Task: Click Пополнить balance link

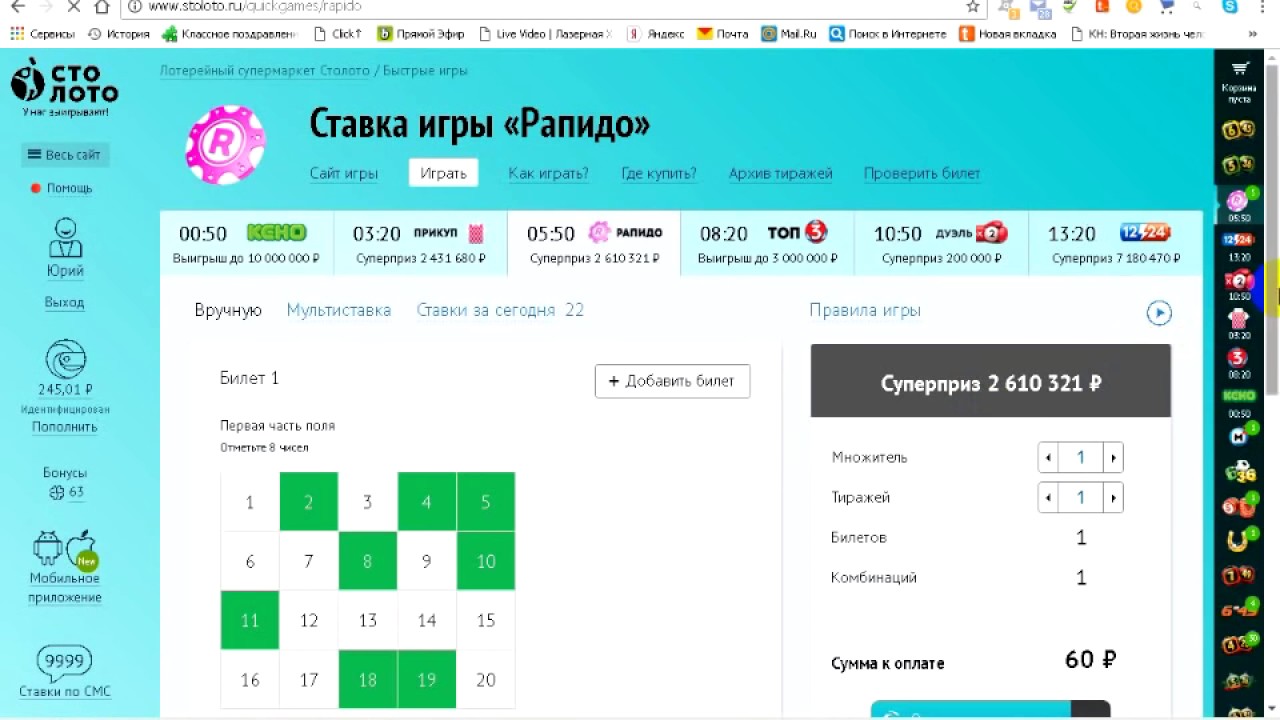Action: 64,427
